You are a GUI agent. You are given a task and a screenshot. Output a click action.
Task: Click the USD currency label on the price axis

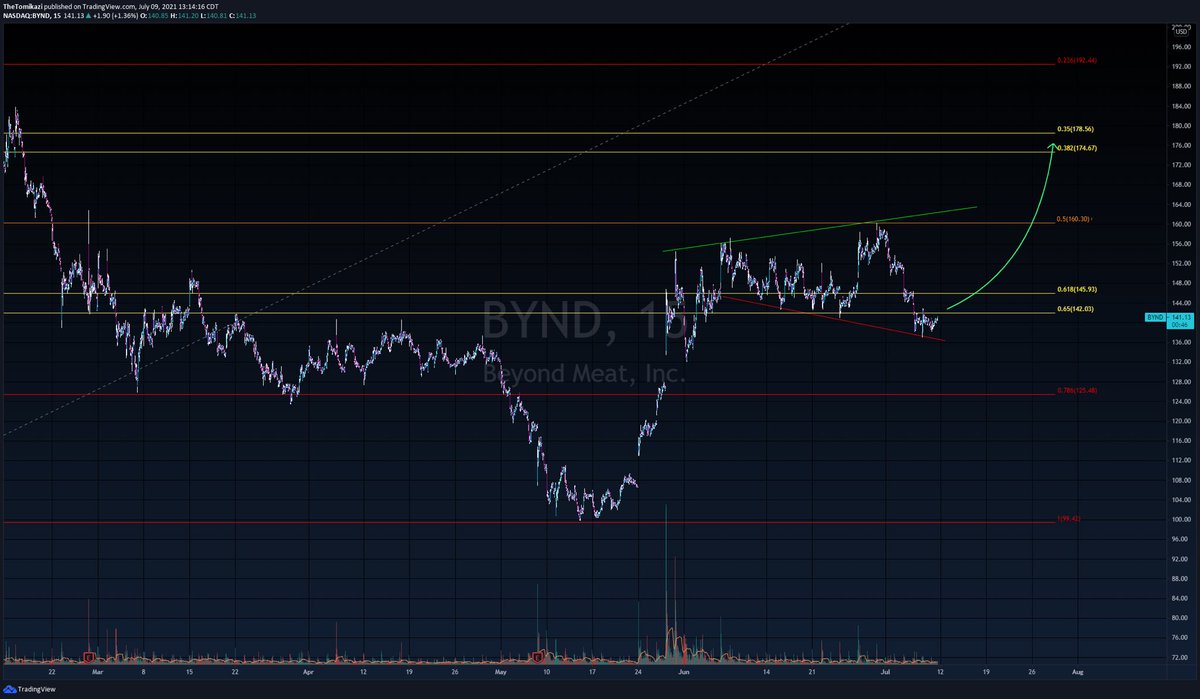(1179, 31)
